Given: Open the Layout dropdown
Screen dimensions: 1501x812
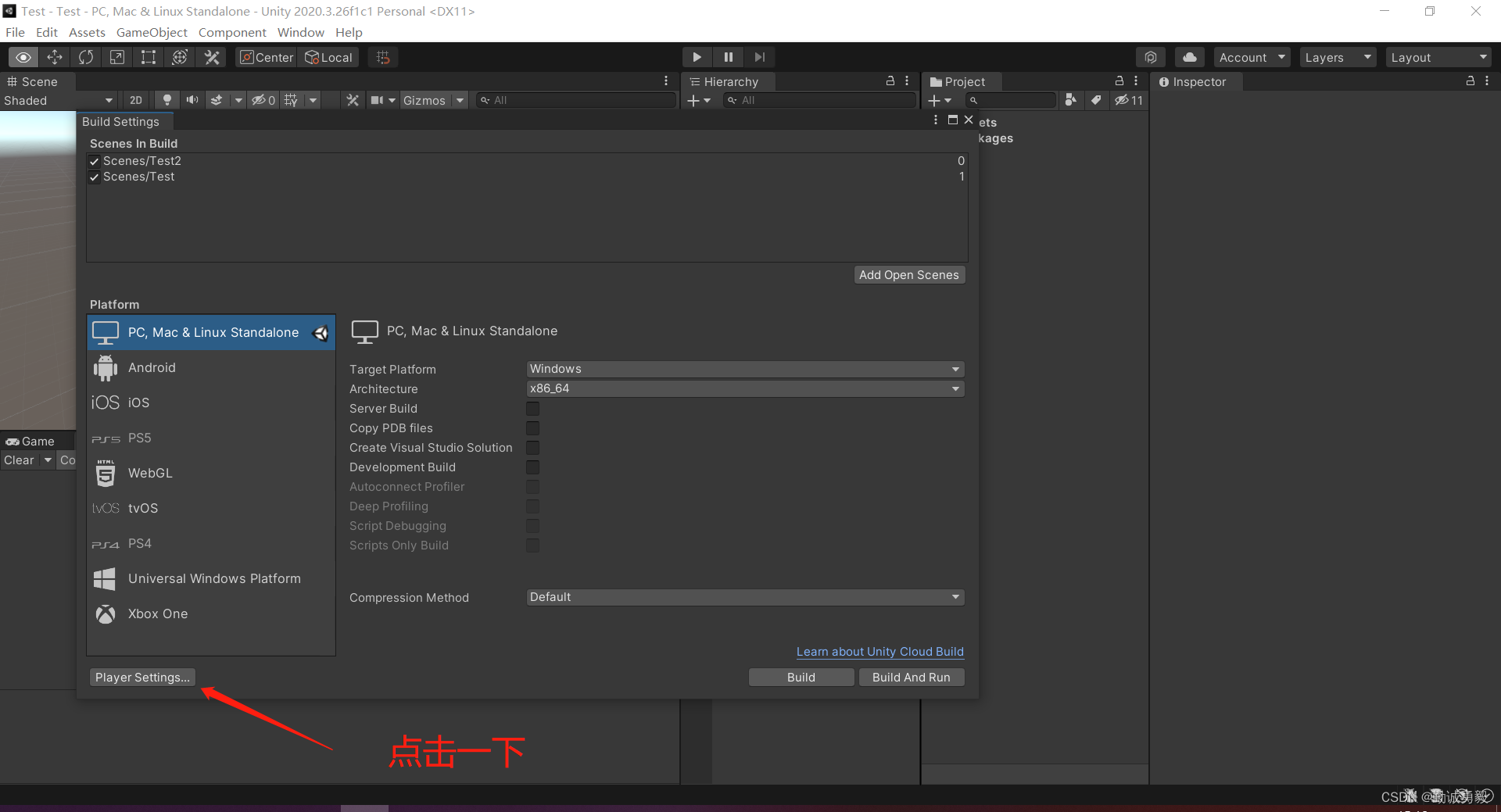Looking at the screenshot, I should 1438,57.
